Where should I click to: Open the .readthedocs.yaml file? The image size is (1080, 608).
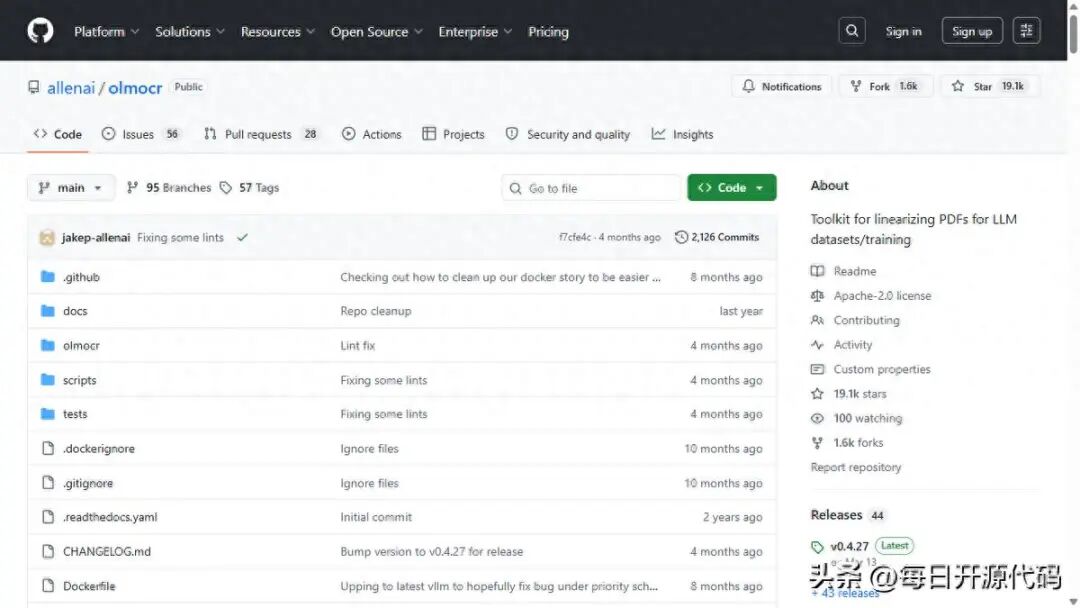click(110, 517)
